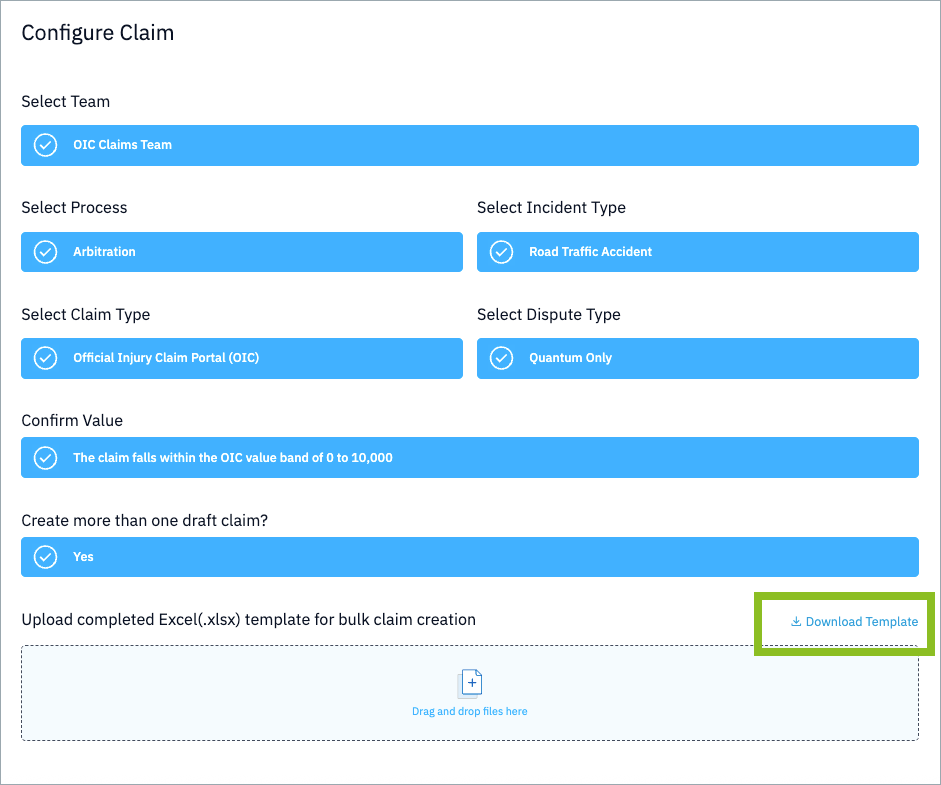Select the Arbitration process option

241,251
